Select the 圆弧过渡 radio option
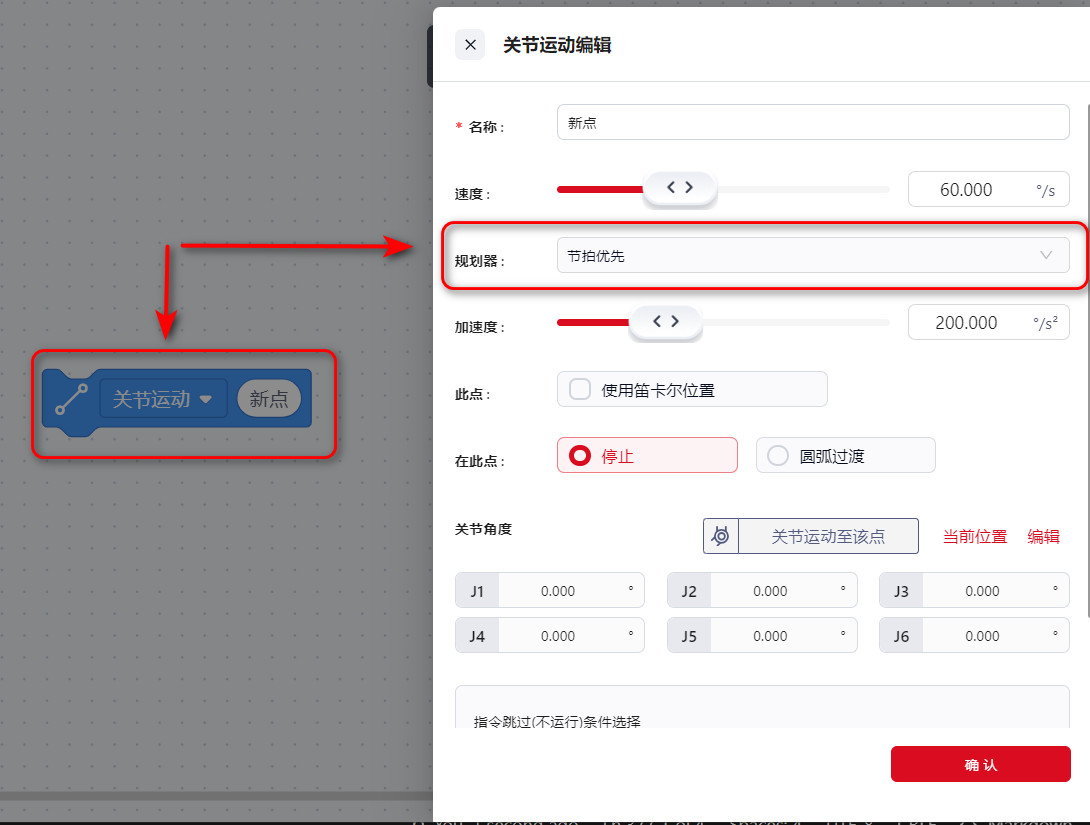The width and height of the screenshot is (1090, 825). tap(778, 456)
